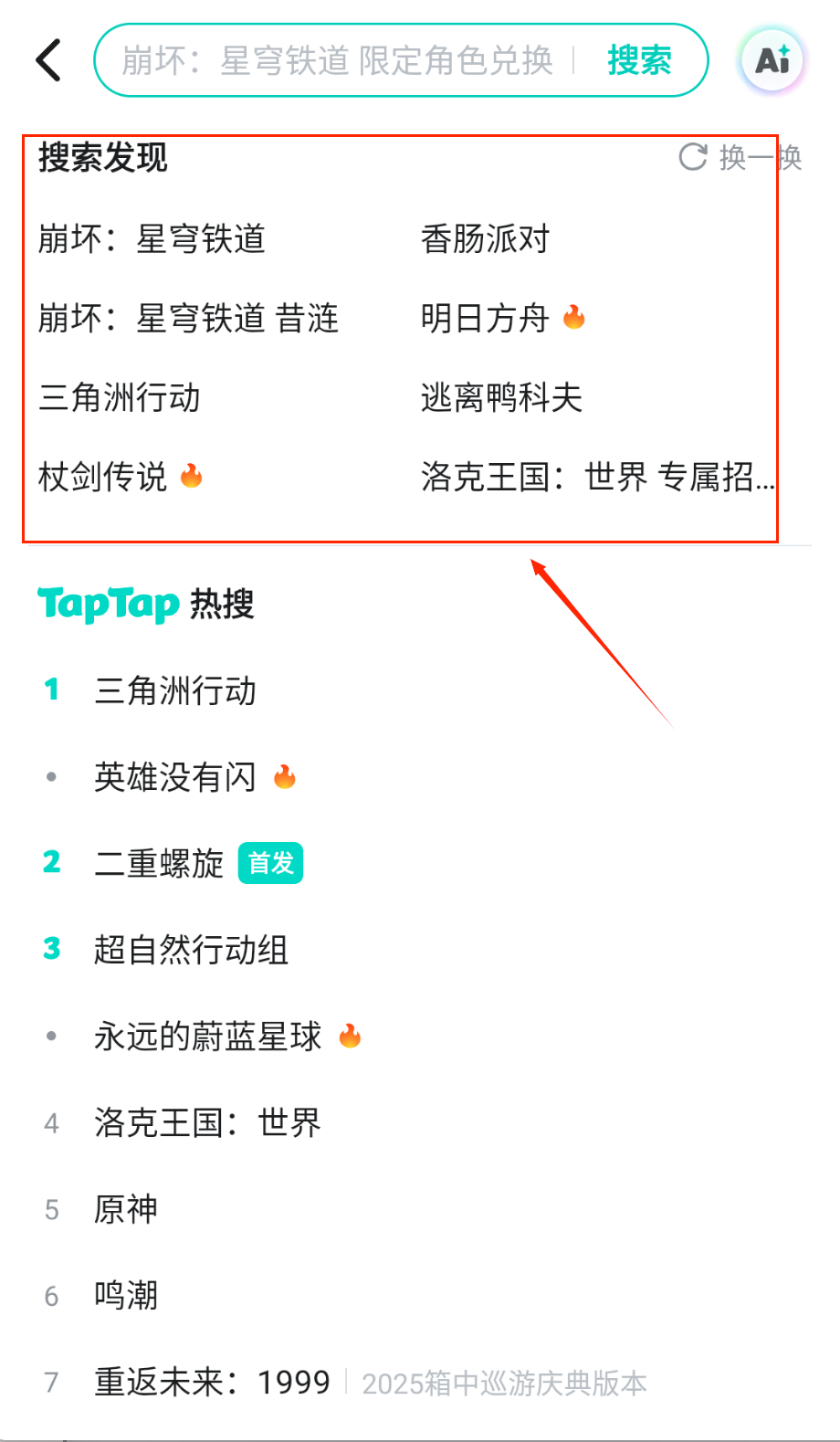This screenshot has width=840, height=1442.
Task: Tap the 首发 badge beside 二重螺旋
Action: coord(270,863)
